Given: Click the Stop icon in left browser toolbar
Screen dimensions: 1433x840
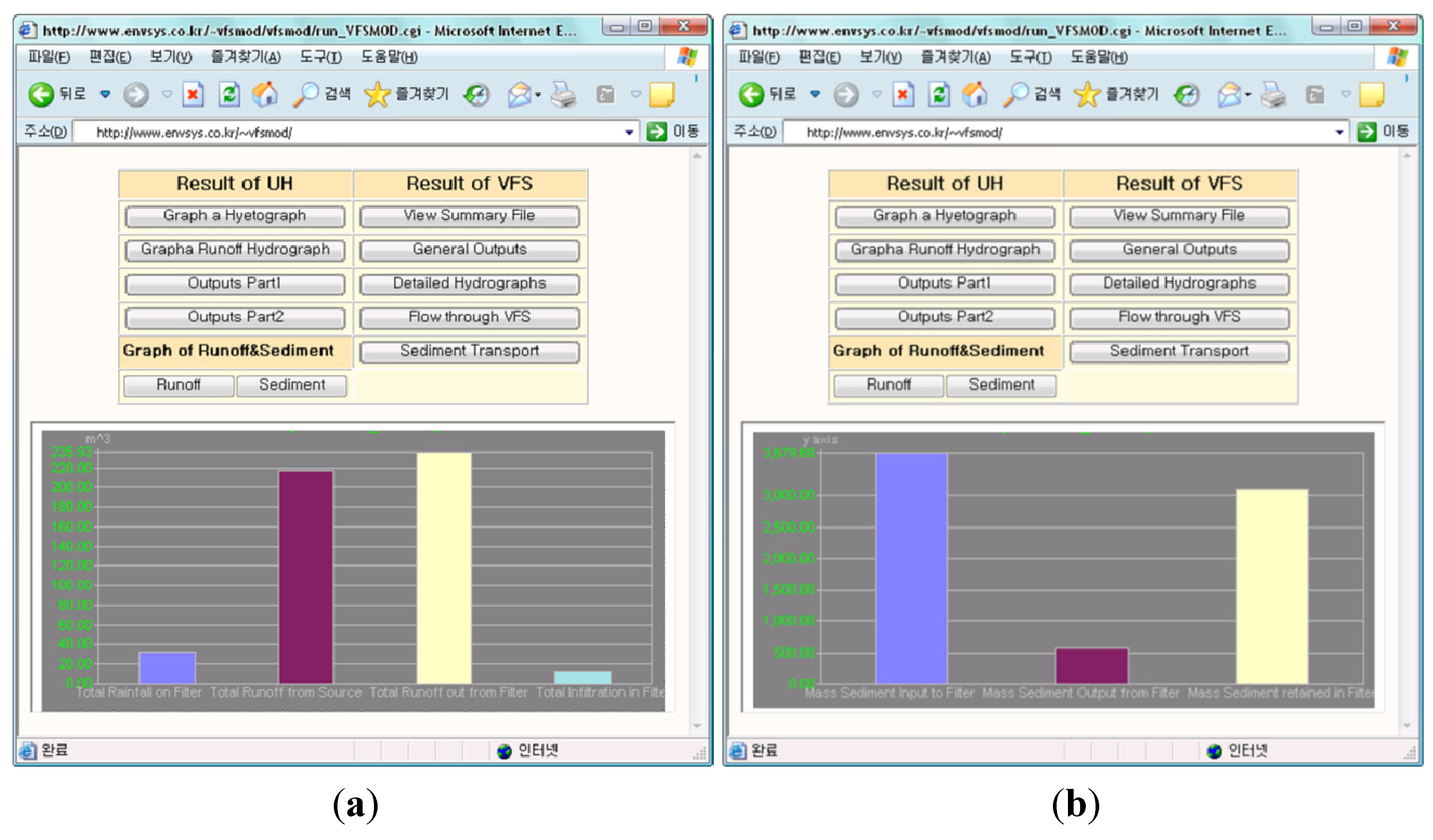Looking at the screenshot, I should pyautogui.click(x=193, y=94).
